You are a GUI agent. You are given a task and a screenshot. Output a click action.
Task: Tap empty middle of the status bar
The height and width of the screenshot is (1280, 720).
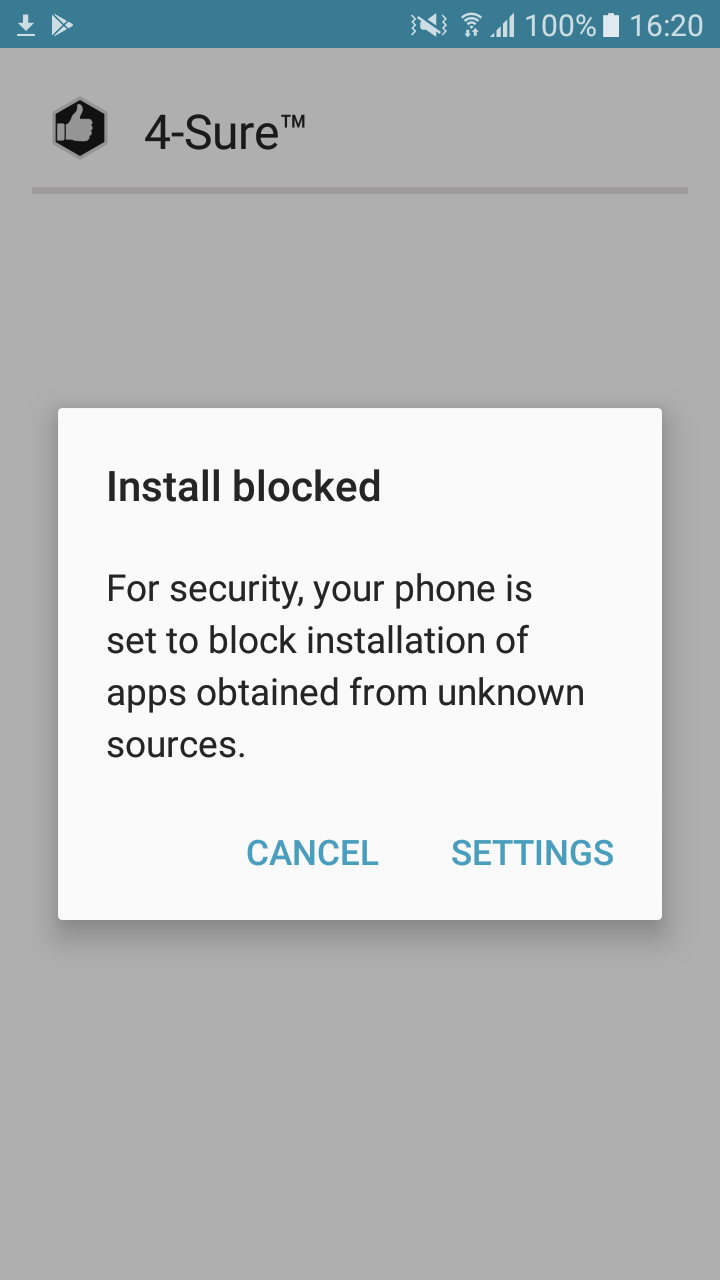pos(240,25)
